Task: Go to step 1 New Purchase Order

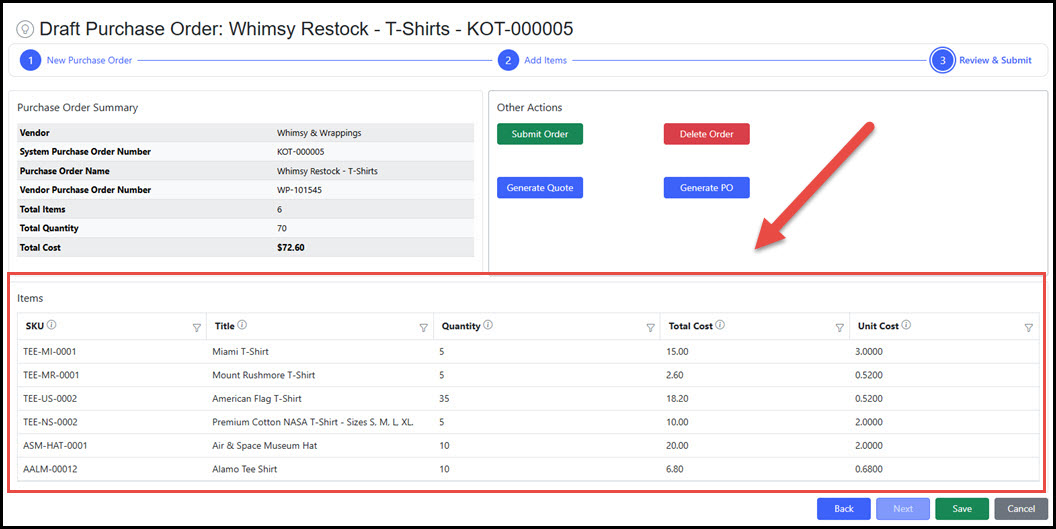Action: pyautogui.click(x=30, y=60)
